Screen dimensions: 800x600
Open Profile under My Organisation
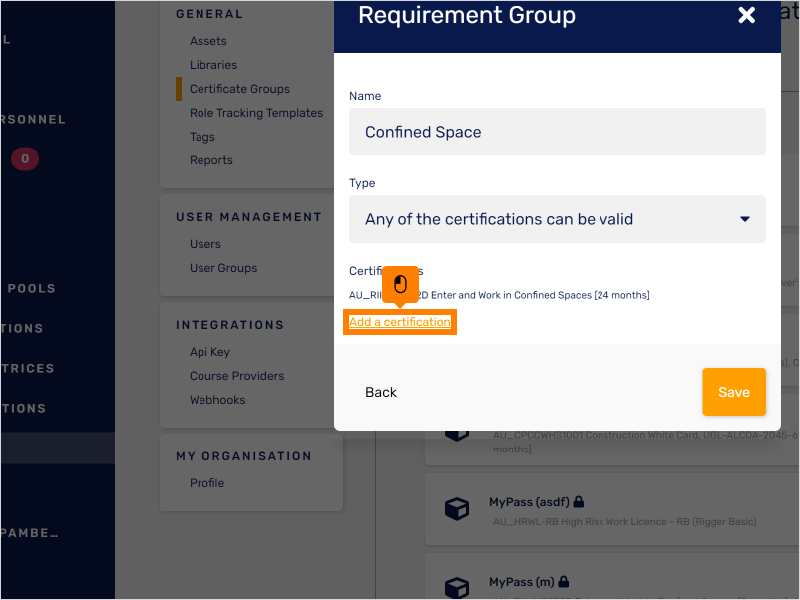(207, 482)
